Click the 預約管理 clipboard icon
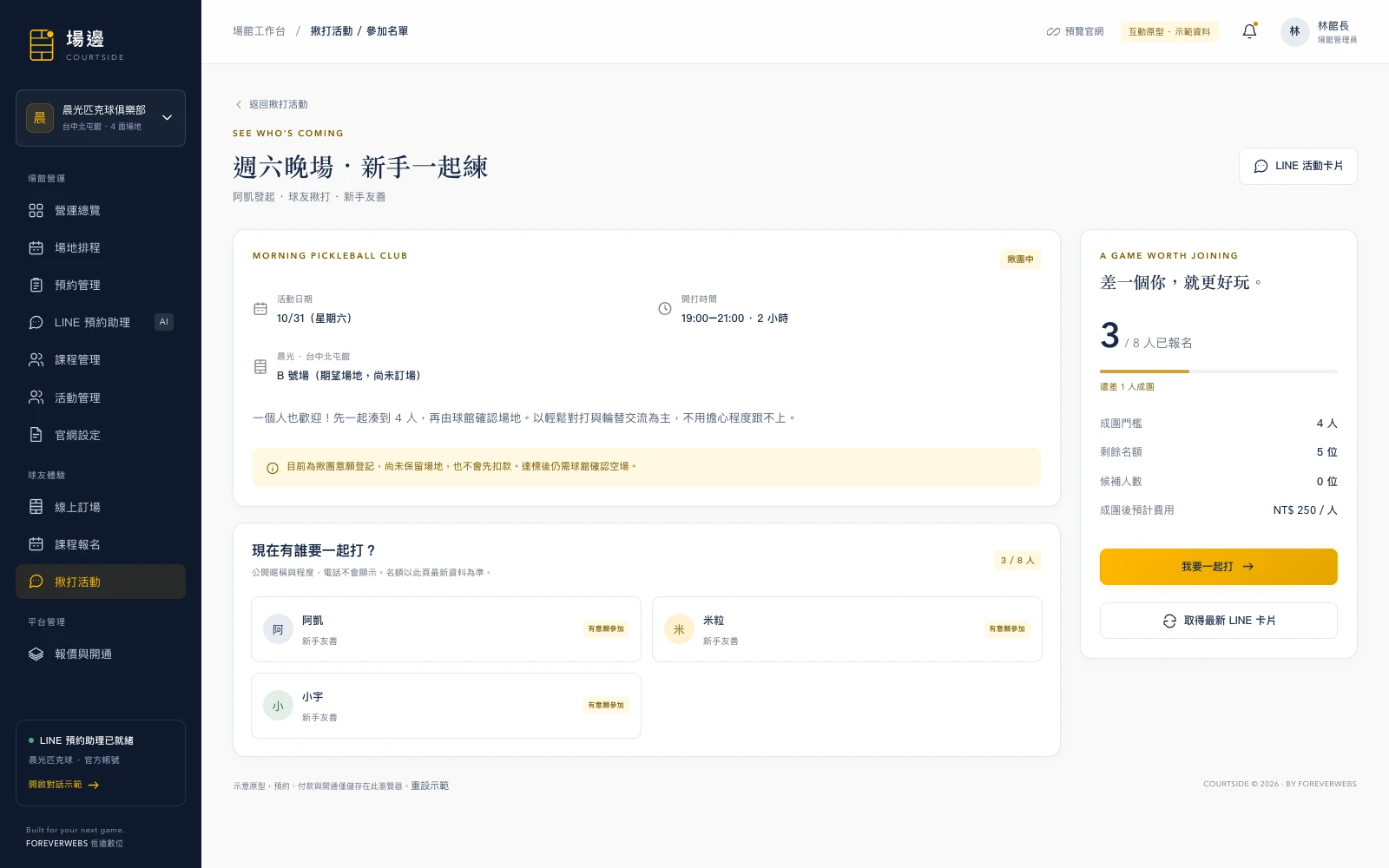Image resolution: width=1389 pixels, height=868 pixels. pyautogui.click(x=36, y=285)
